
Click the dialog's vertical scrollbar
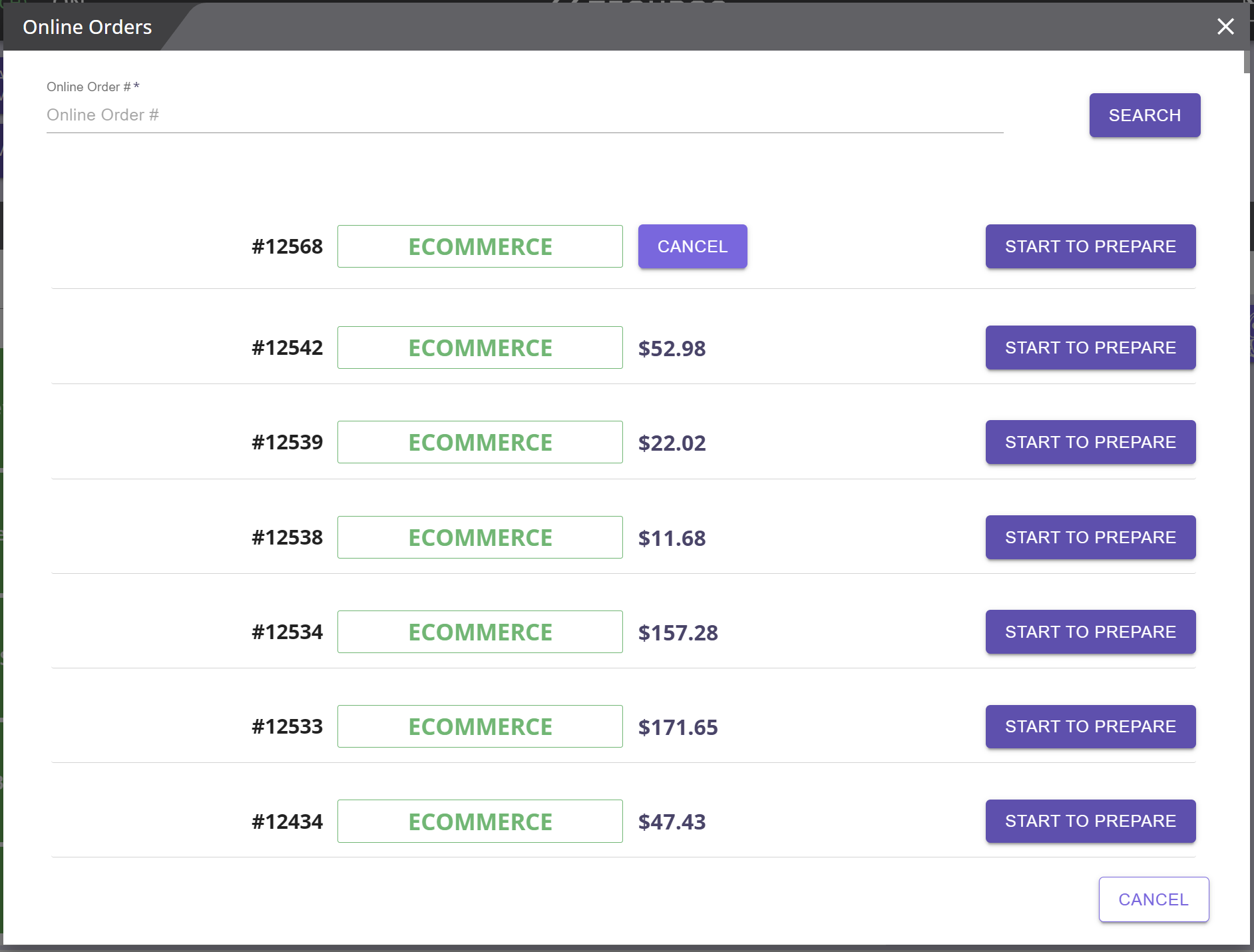click(x=1247, y=61)
